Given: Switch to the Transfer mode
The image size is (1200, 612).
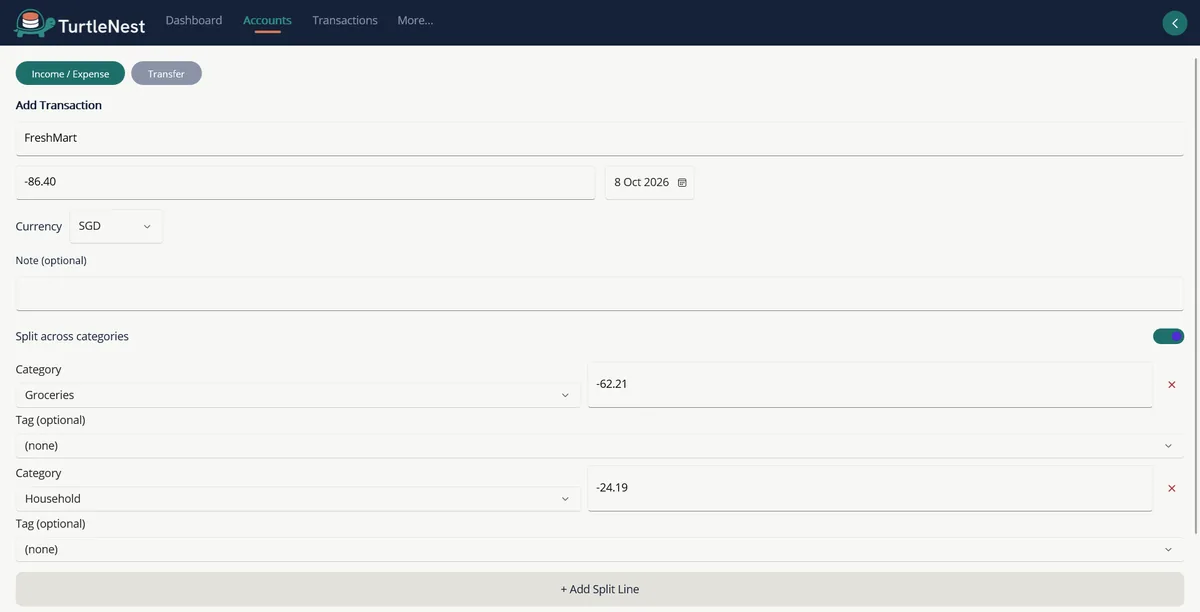Looking at the screenshot, I should click(x=166, y=74).
